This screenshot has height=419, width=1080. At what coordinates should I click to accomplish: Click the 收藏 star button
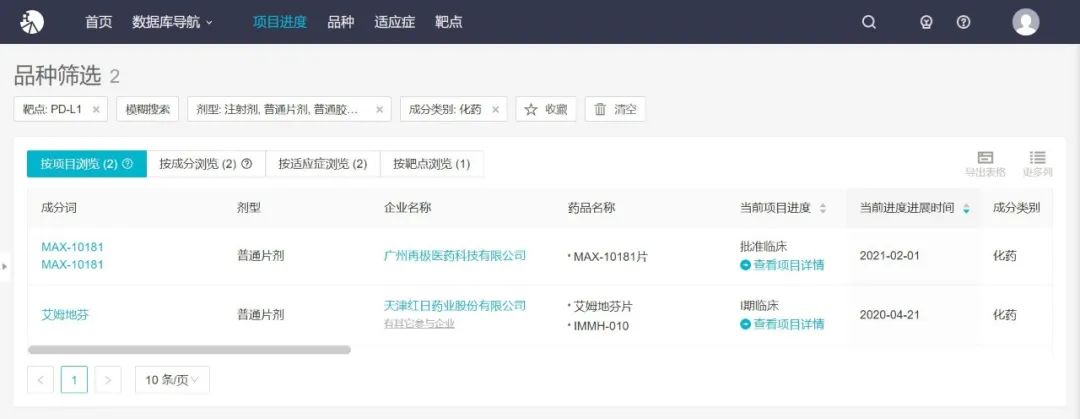[x=546, y=109]
